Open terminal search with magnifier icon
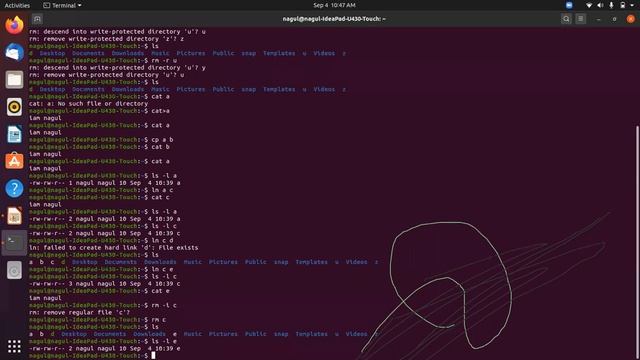 coord(566,19)
